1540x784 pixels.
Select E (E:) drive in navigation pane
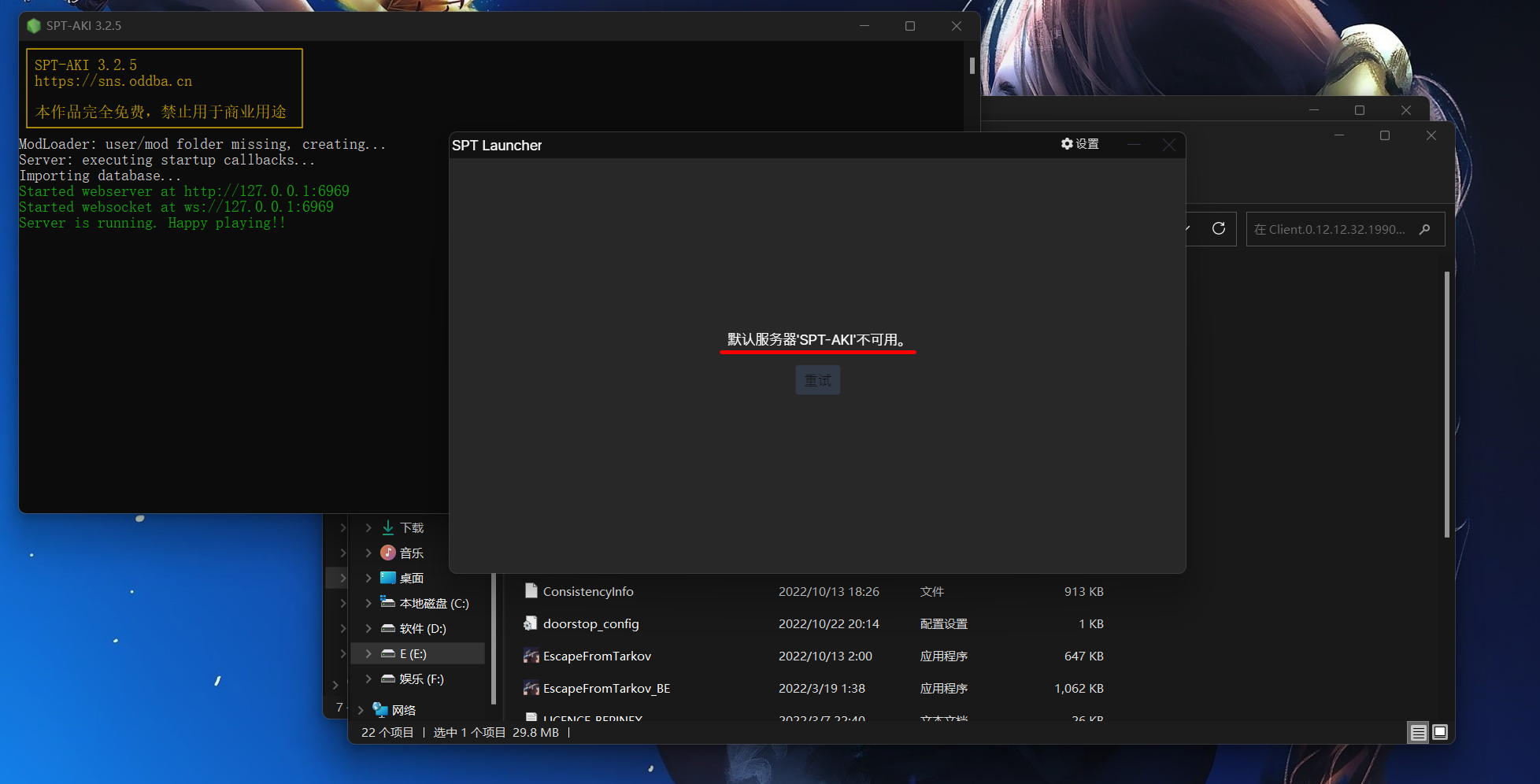(x=413, y=653)
